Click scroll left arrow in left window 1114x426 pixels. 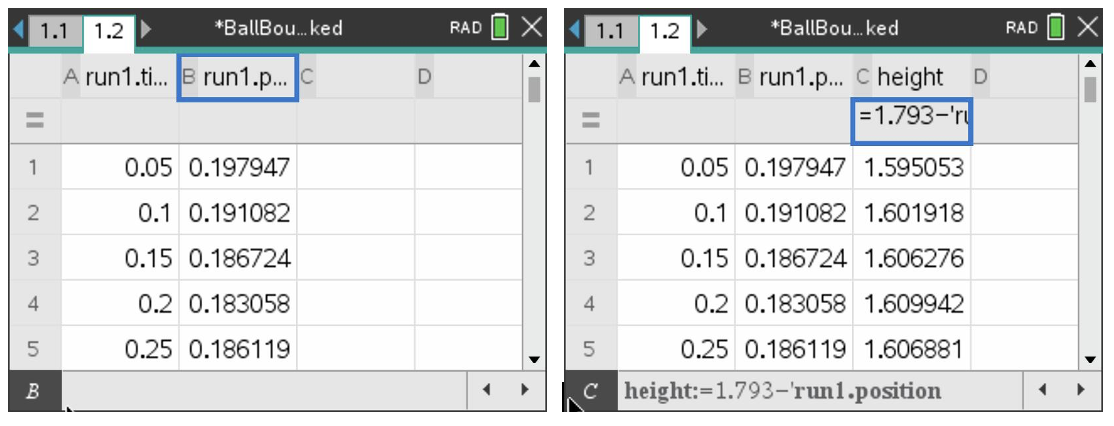486,389
